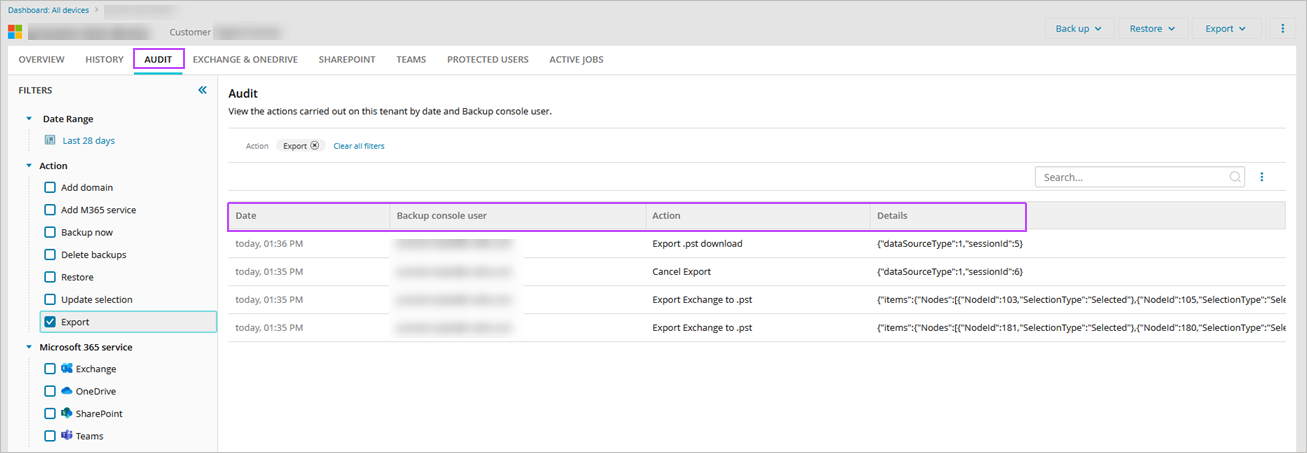Screen dimensions: 1307x453
Task: Collapse the Filters panel with double chevron
Action: coord(202,90)
